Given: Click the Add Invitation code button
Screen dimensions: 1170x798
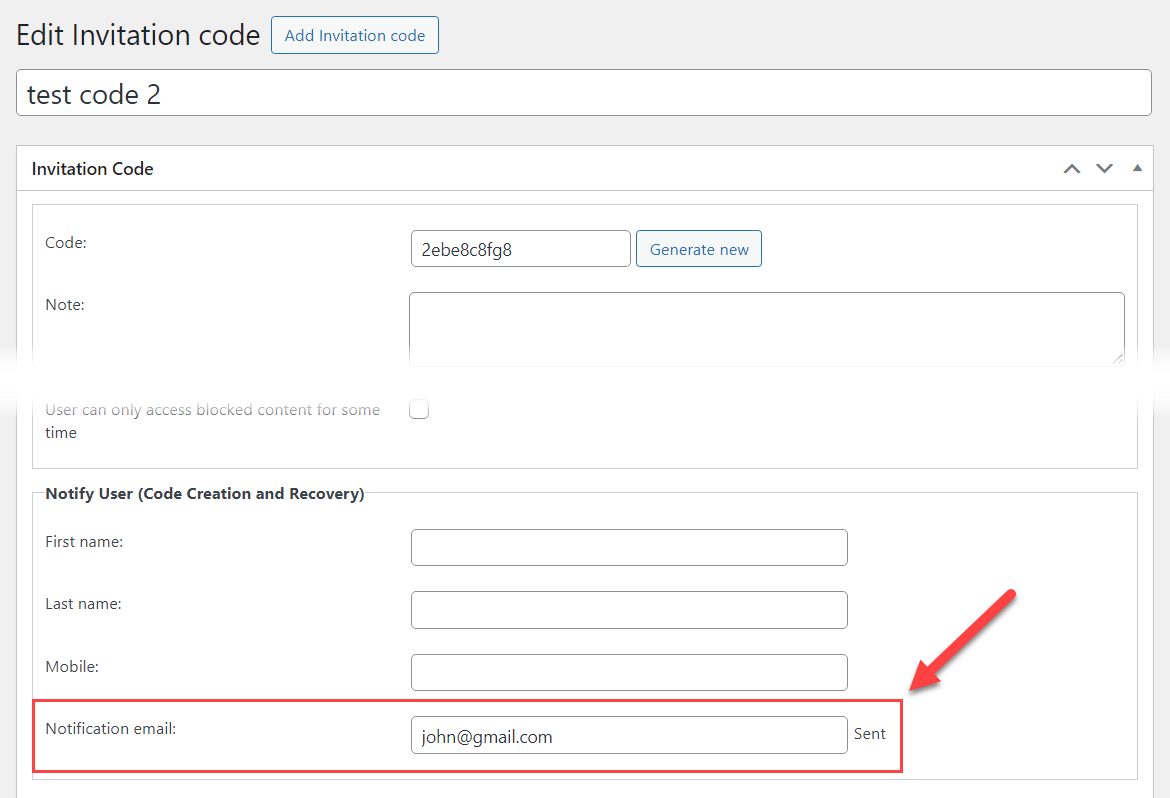Looking at the screenshot, I should [354, 35].
